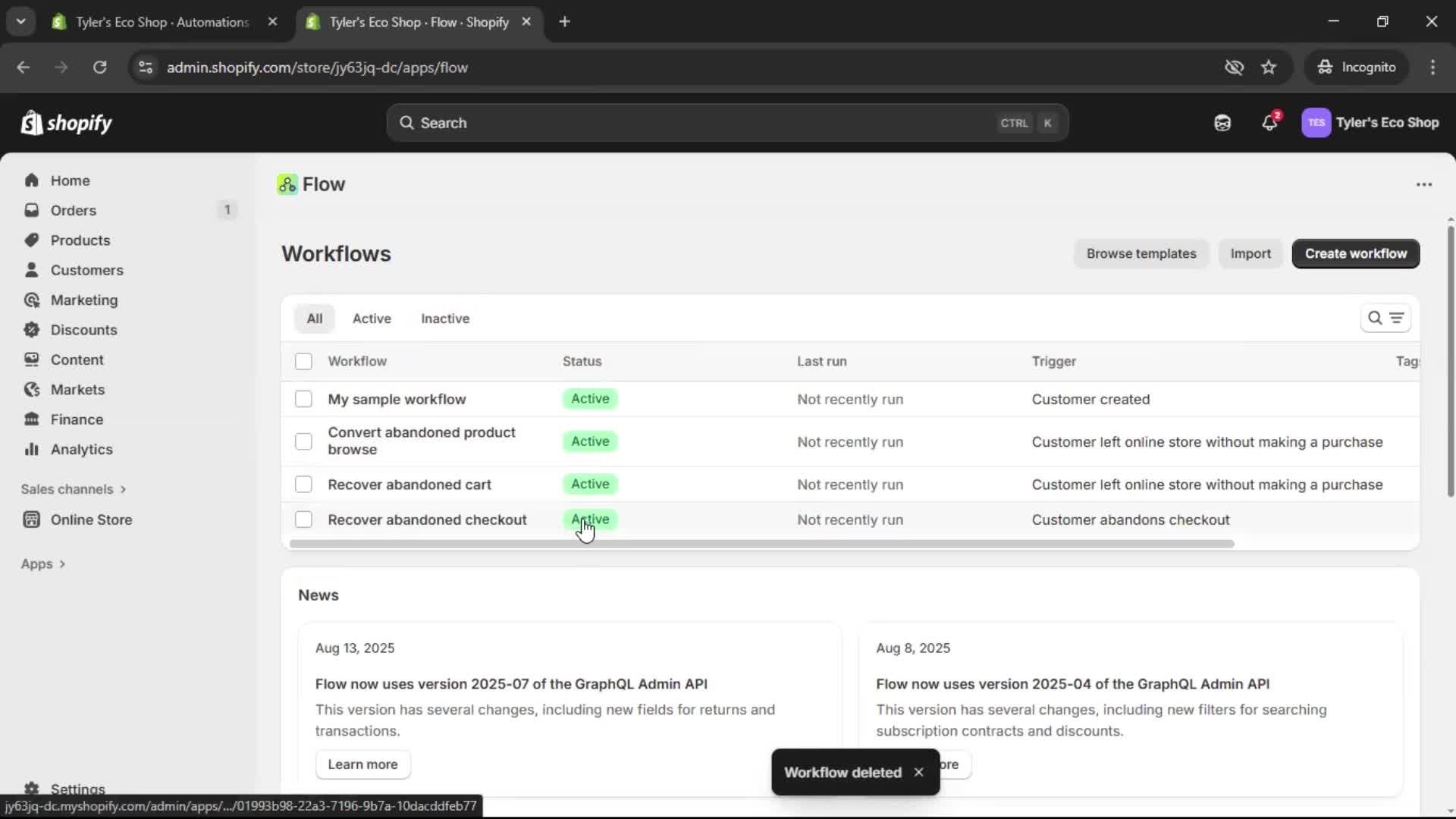Open the browser tab search dropdown
This screenshot has height=819, width=1456.
(x=21, y=21)
